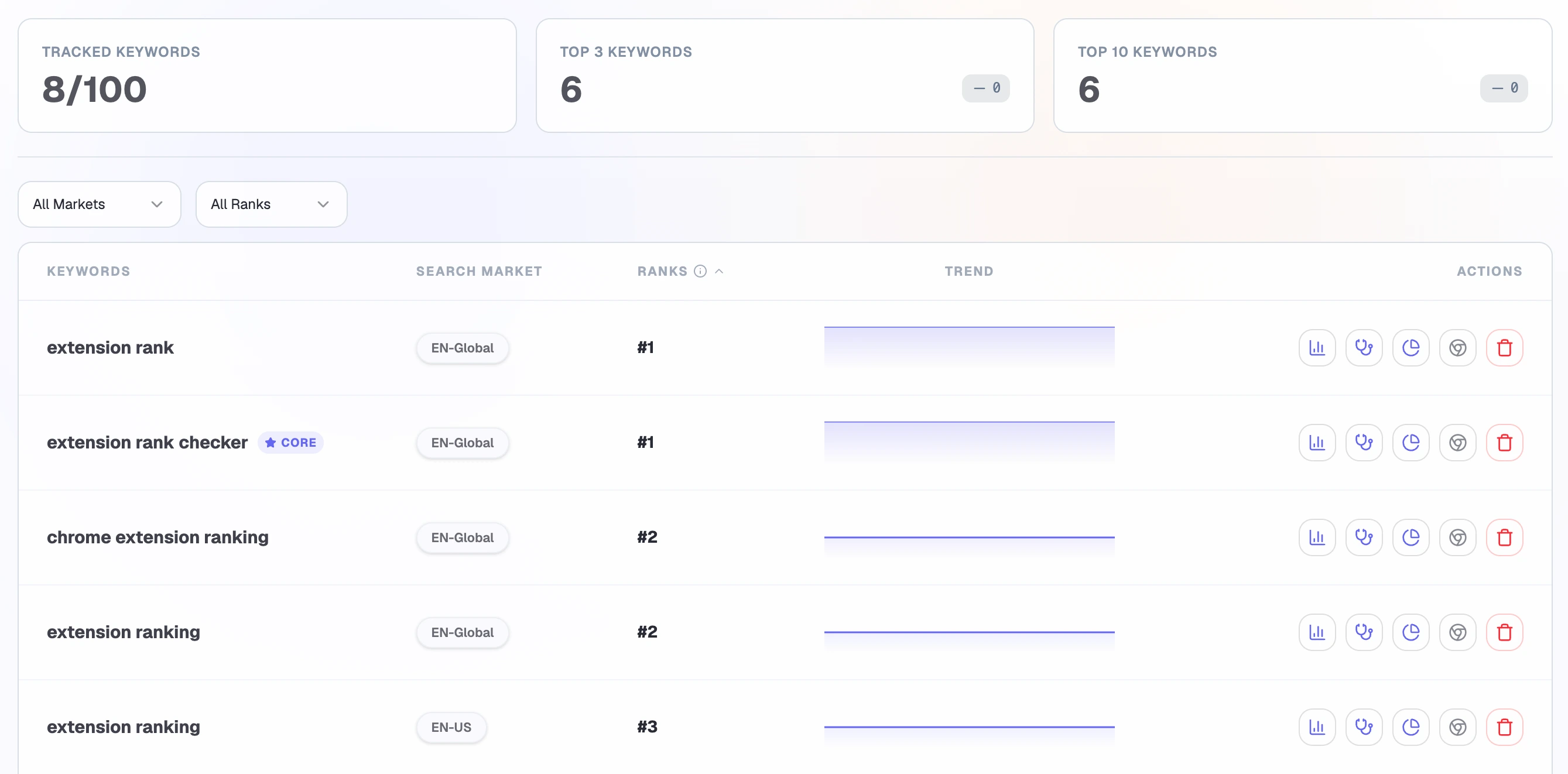Open pie chart for 'extension rank checker'
1568x774 pixels.
point(1410,443)
